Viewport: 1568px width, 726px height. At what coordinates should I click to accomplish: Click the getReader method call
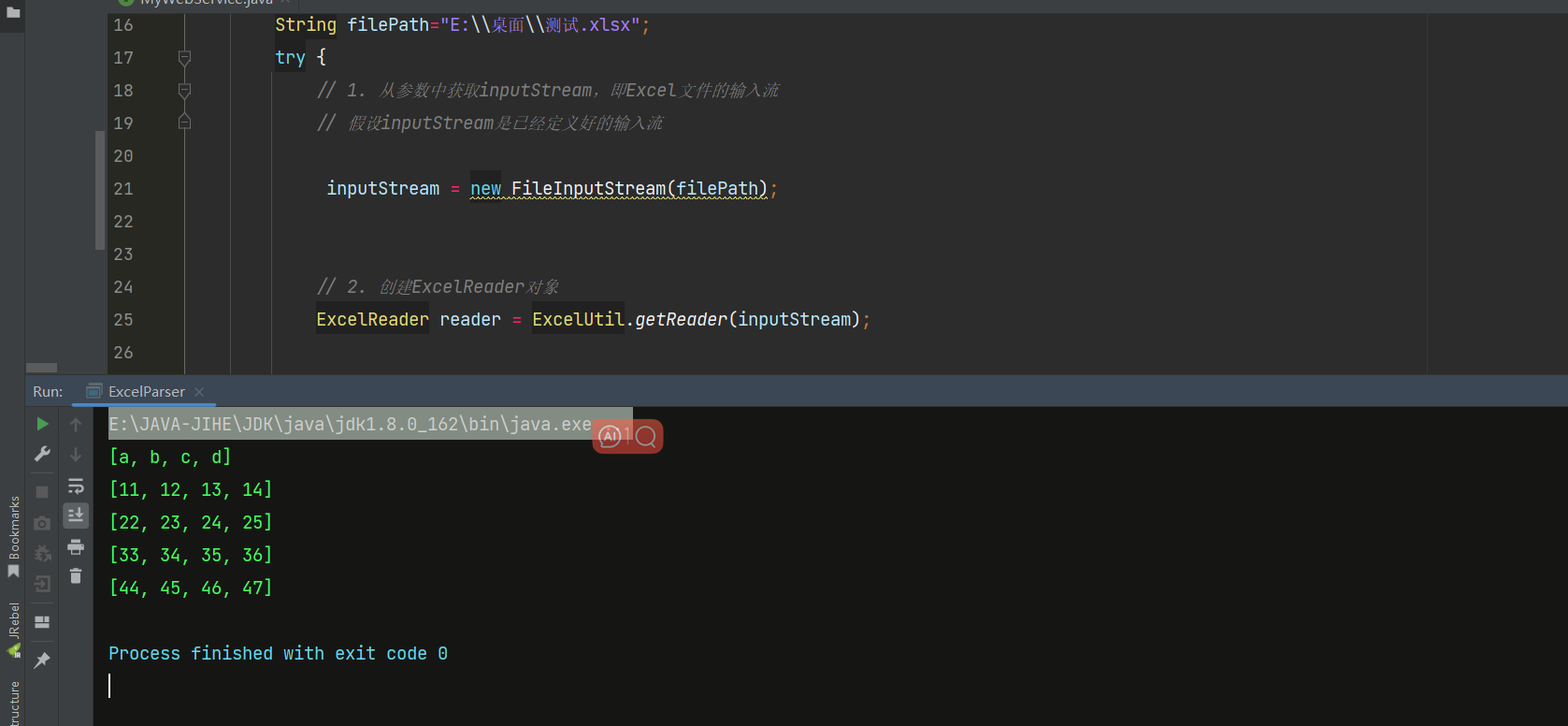tap(681, 320)
